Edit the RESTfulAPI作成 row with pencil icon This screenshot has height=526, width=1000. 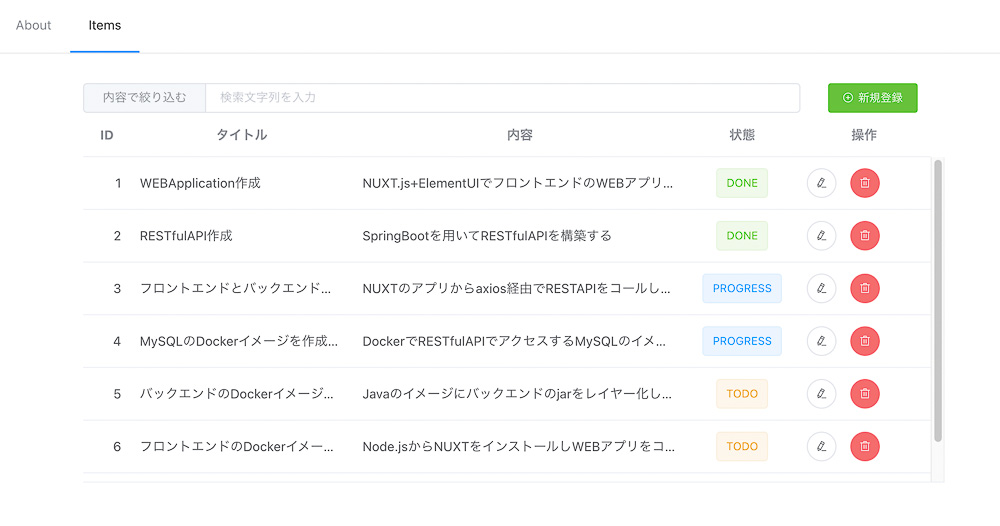point(821,236)
